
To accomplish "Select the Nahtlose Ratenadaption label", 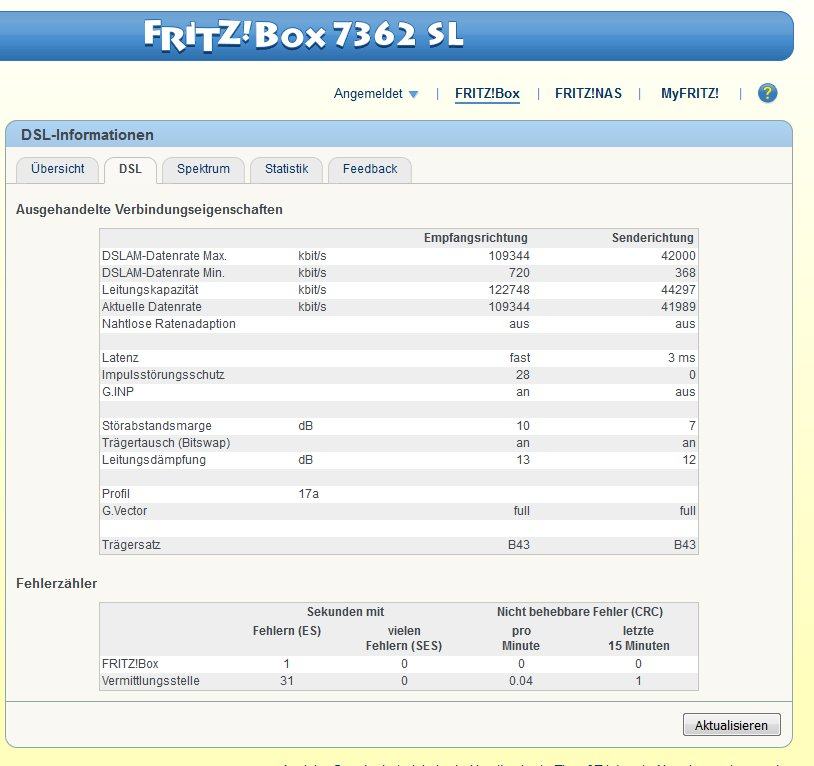I will click(x=169, y=324).
